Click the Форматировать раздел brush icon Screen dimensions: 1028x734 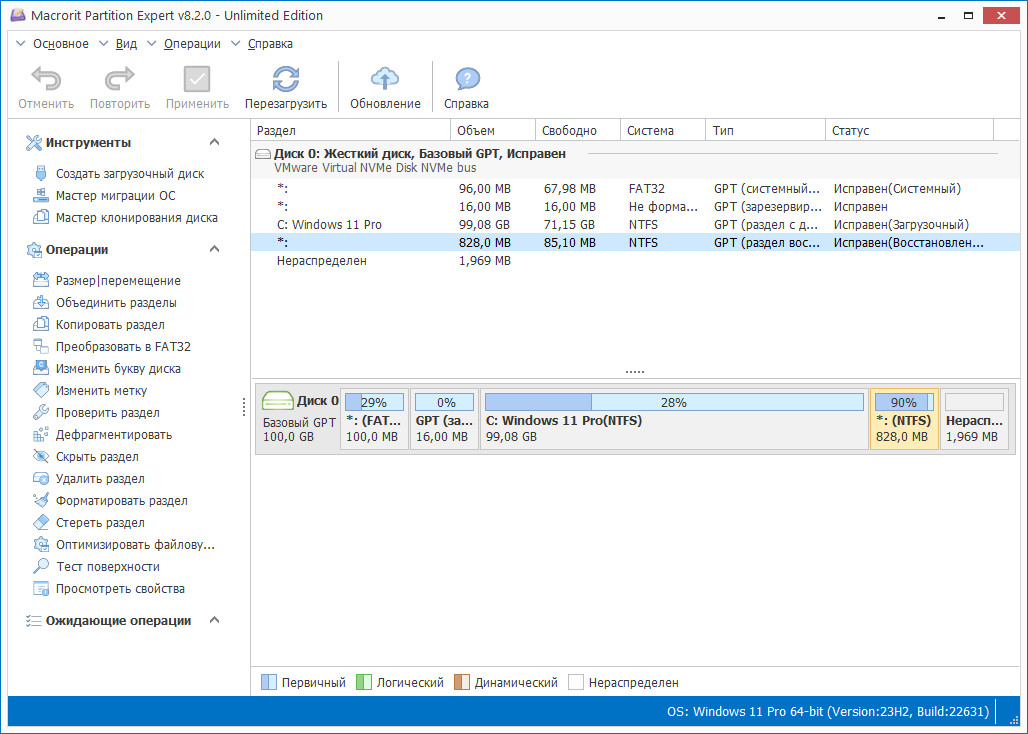41,501
